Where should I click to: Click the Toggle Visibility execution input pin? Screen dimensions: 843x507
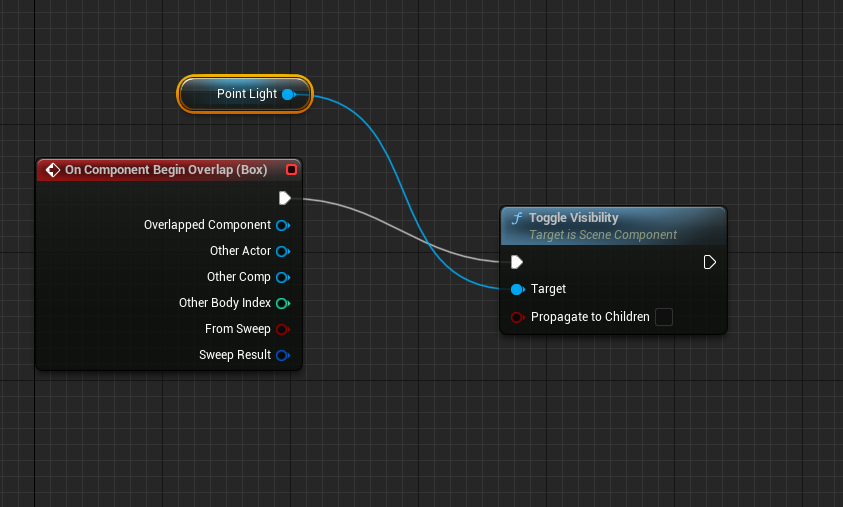[517, 262]
